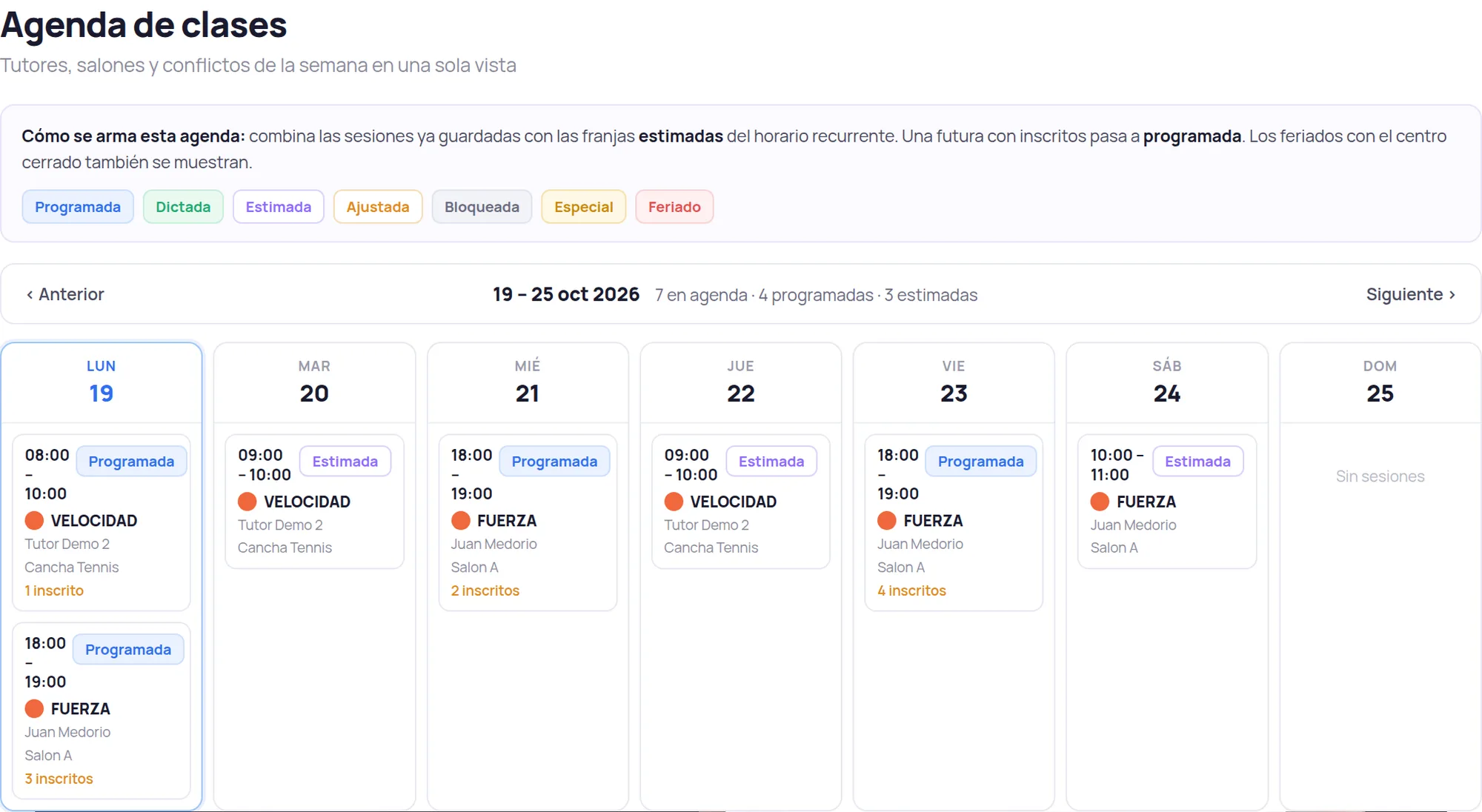1482x812 pixels.
Task: Click the '2 inscritos' text on Wednesday
Action: [485, 590]
